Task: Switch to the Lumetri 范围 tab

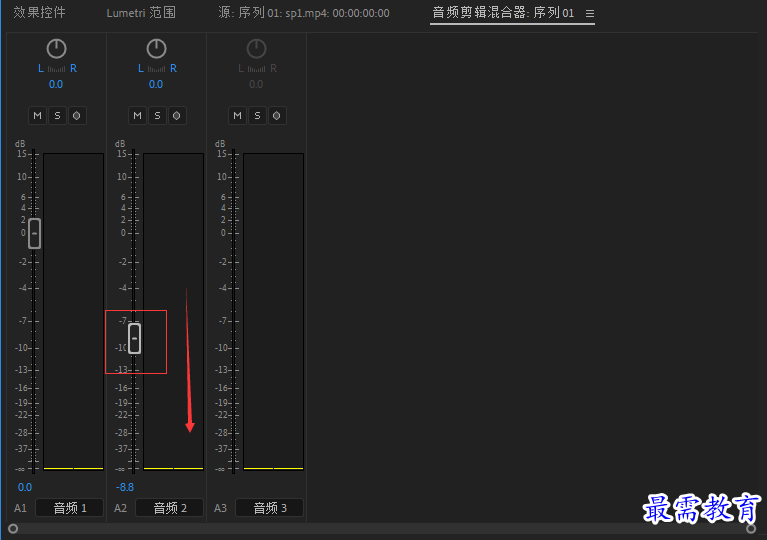Action: click(141, 12)
